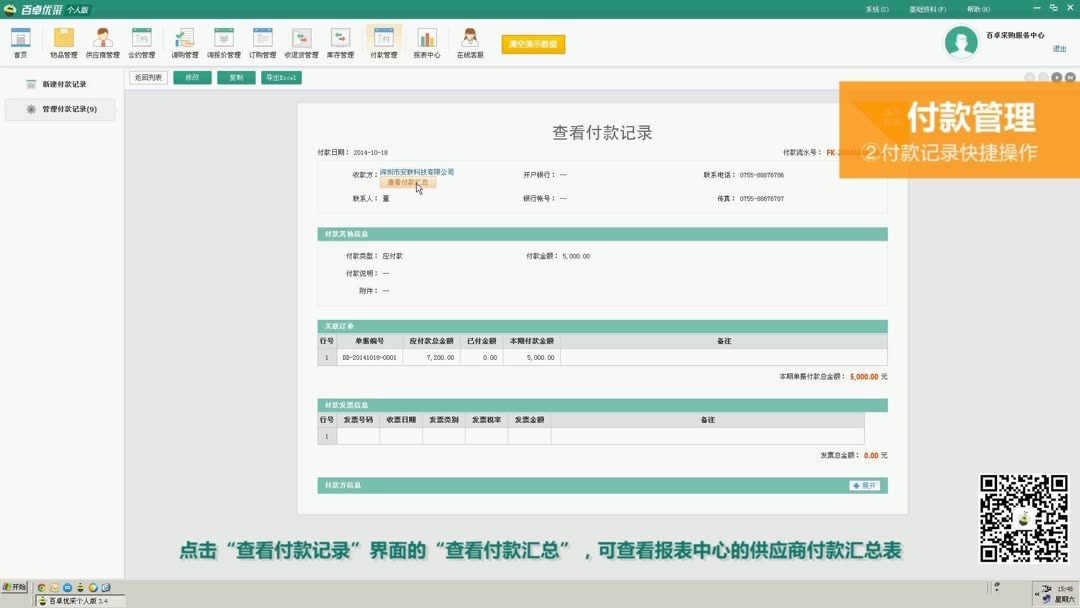Open the 库存管理 module icon
Image resolution: width=1080 pixels, height=608 pixels.
click(x=340, y=44)
